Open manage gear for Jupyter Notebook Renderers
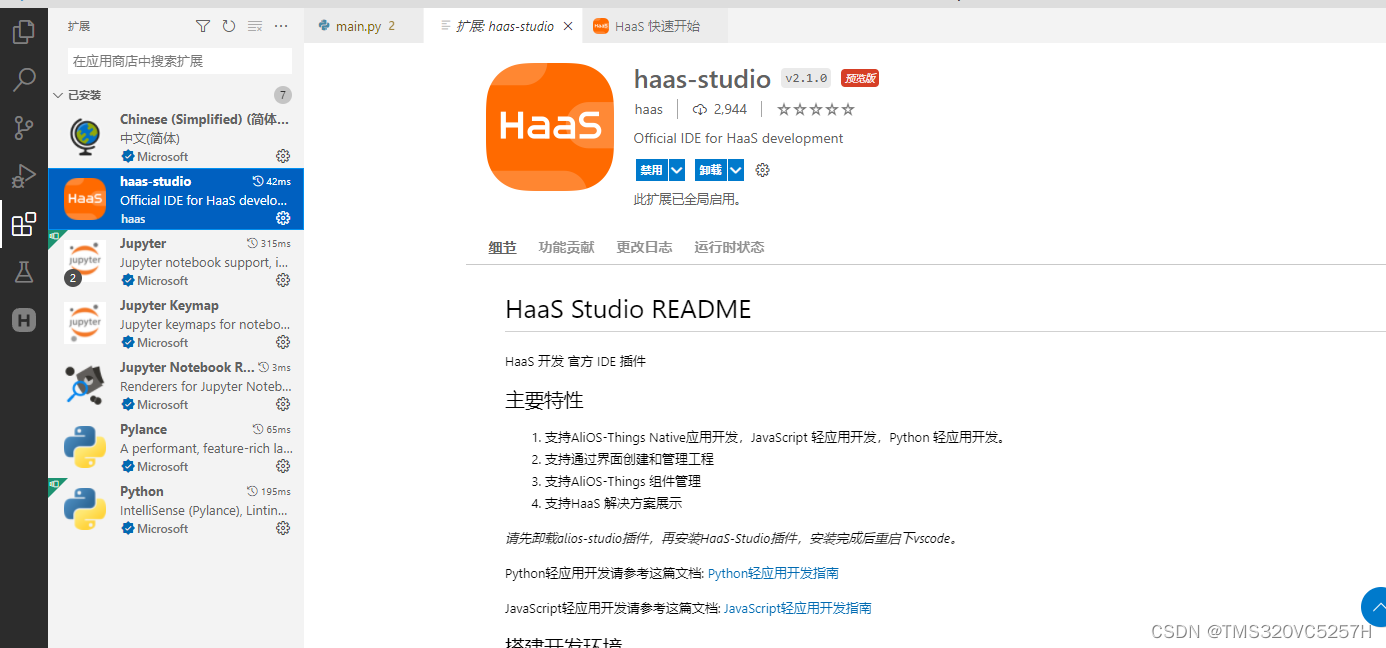 tap(283, 404)
